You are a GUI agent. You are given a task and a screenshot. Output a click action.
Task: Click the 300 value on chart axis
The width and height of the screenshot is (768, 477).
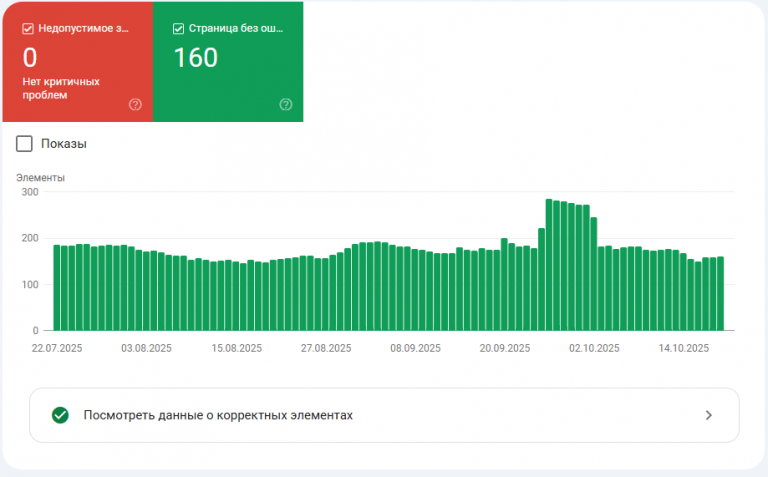[x=30, y=192]
